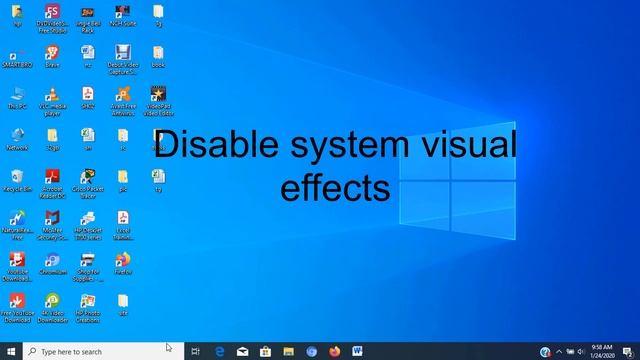This screenshot has width=640, height=360.
Task: Expand hidden system tray icons chevron
Action: tap(559, 351)
